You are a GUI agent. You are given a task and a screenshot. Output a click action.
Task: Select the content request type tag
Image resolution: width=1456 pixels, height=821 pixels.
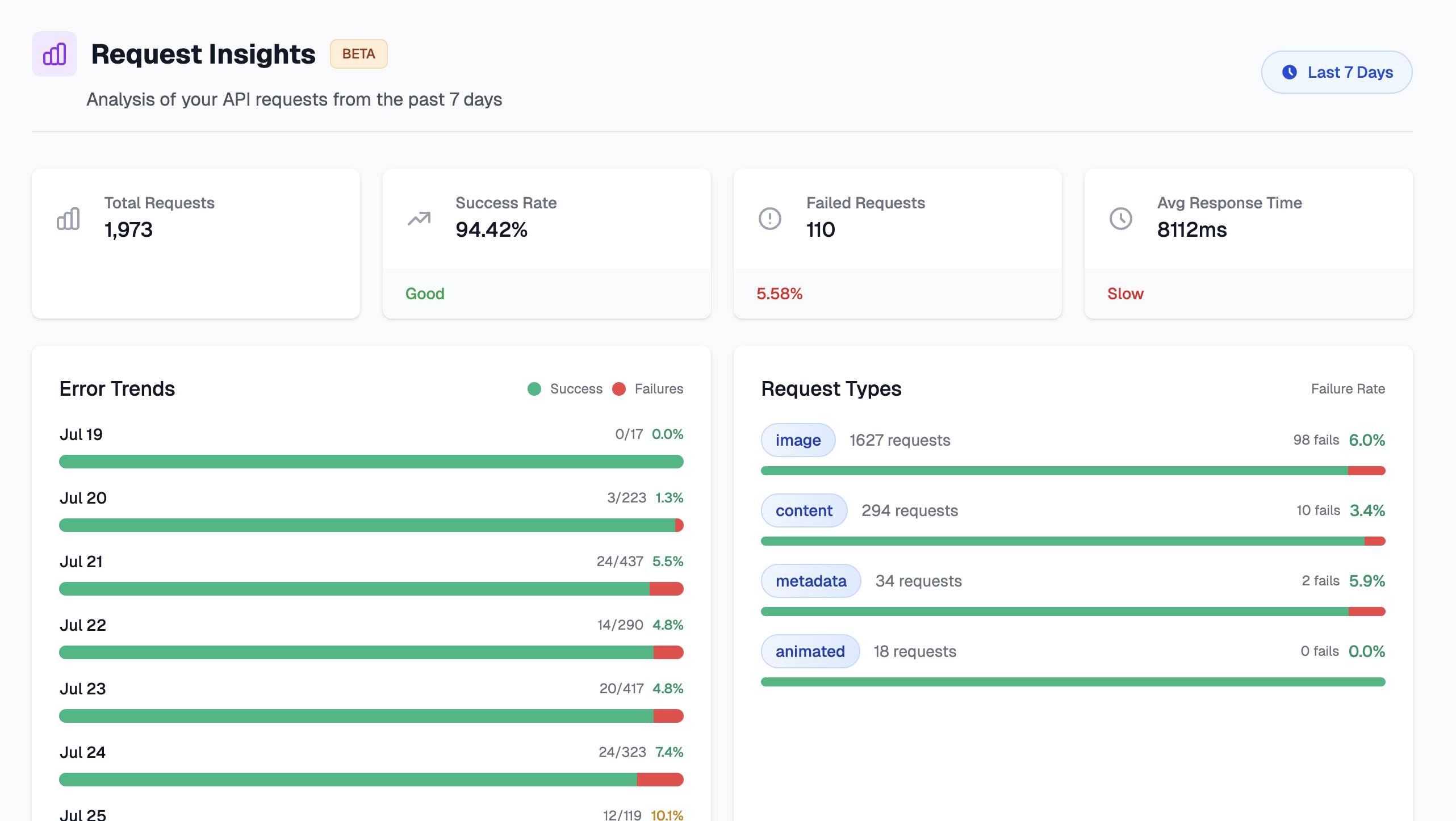[804, 510]
